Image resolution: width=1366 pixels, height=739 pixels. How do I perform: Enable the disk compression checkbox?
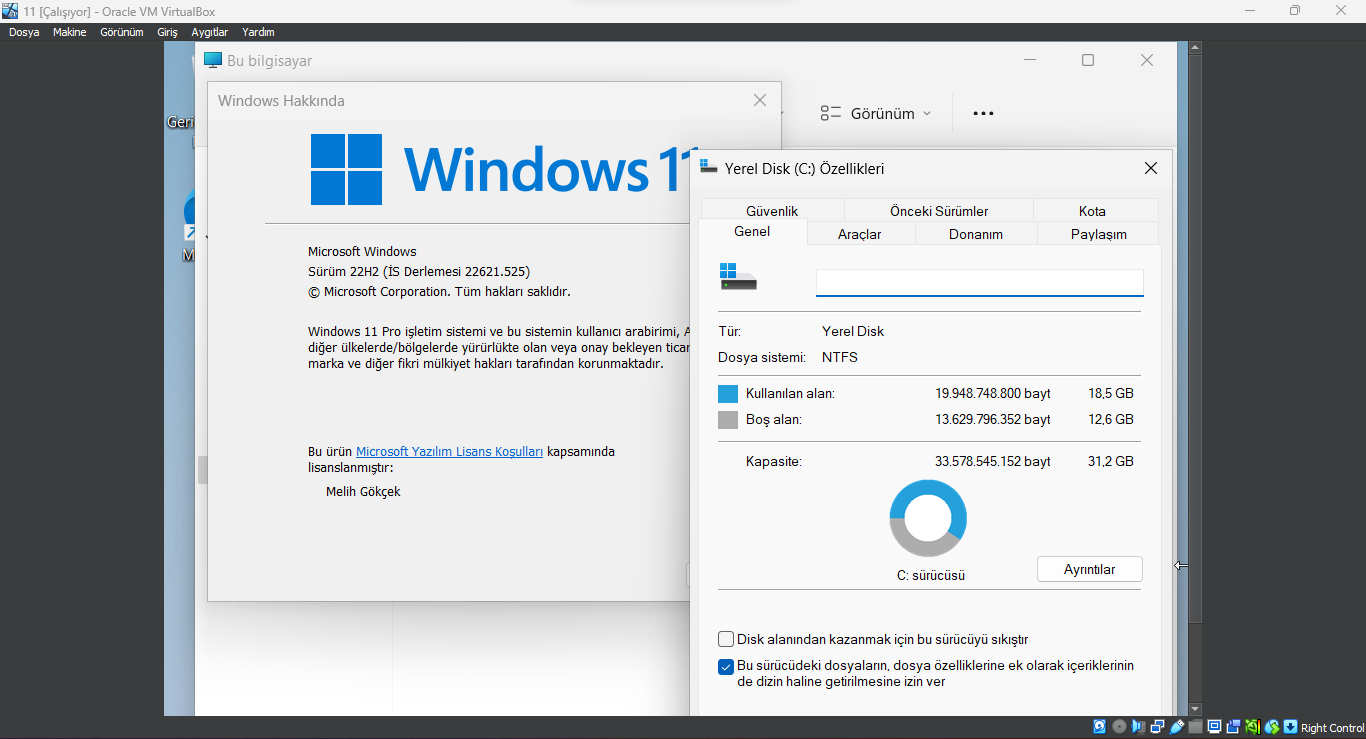click(x=726, y=639)
